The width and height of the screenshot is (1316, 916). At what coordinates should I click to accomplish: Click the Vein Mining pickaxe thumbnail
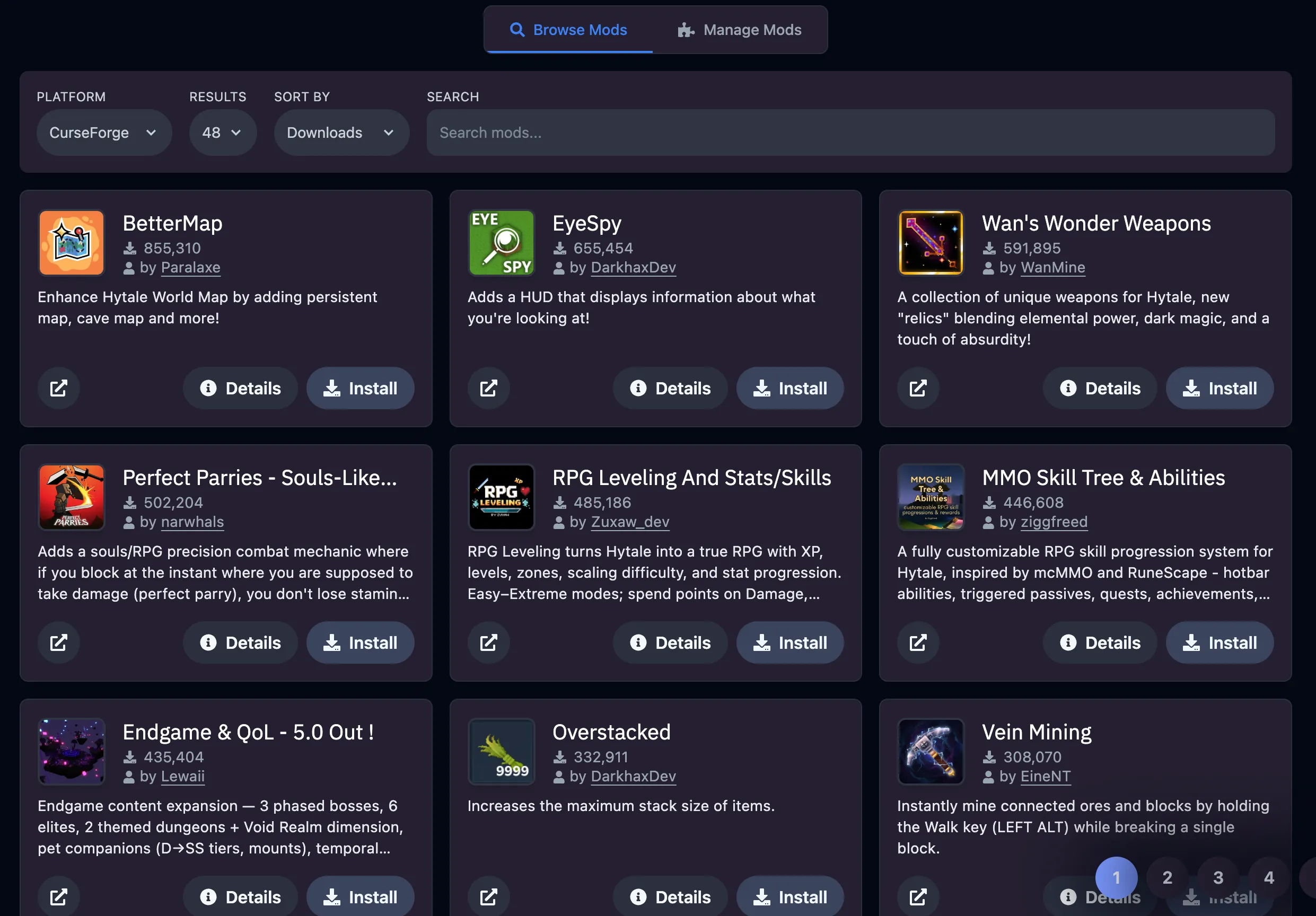tap(931, 752)
